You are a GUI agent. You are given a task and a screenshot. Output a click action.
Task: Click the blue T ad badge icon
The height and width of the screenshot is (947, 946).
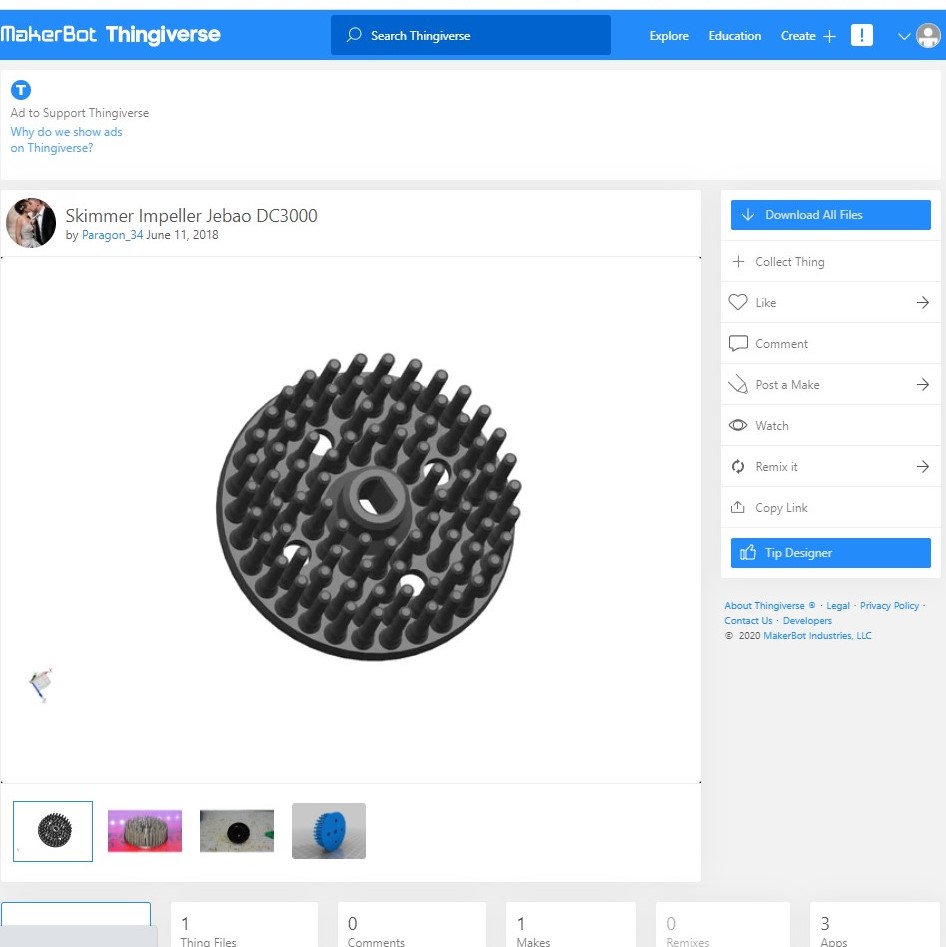coord(21,90)
